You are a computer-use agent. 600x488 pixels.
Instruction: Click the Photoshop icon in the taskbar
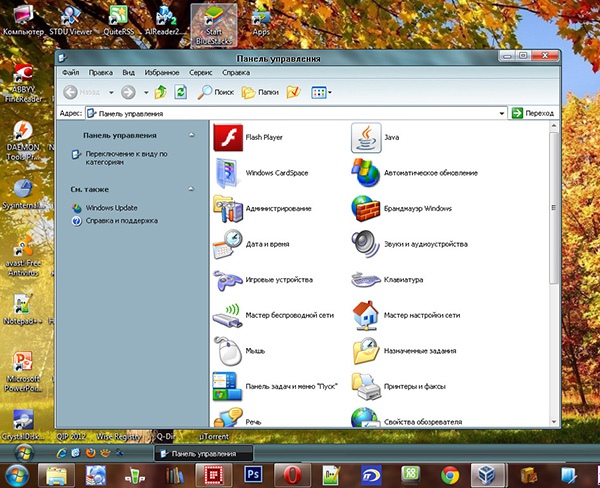[x=253, y=472]
